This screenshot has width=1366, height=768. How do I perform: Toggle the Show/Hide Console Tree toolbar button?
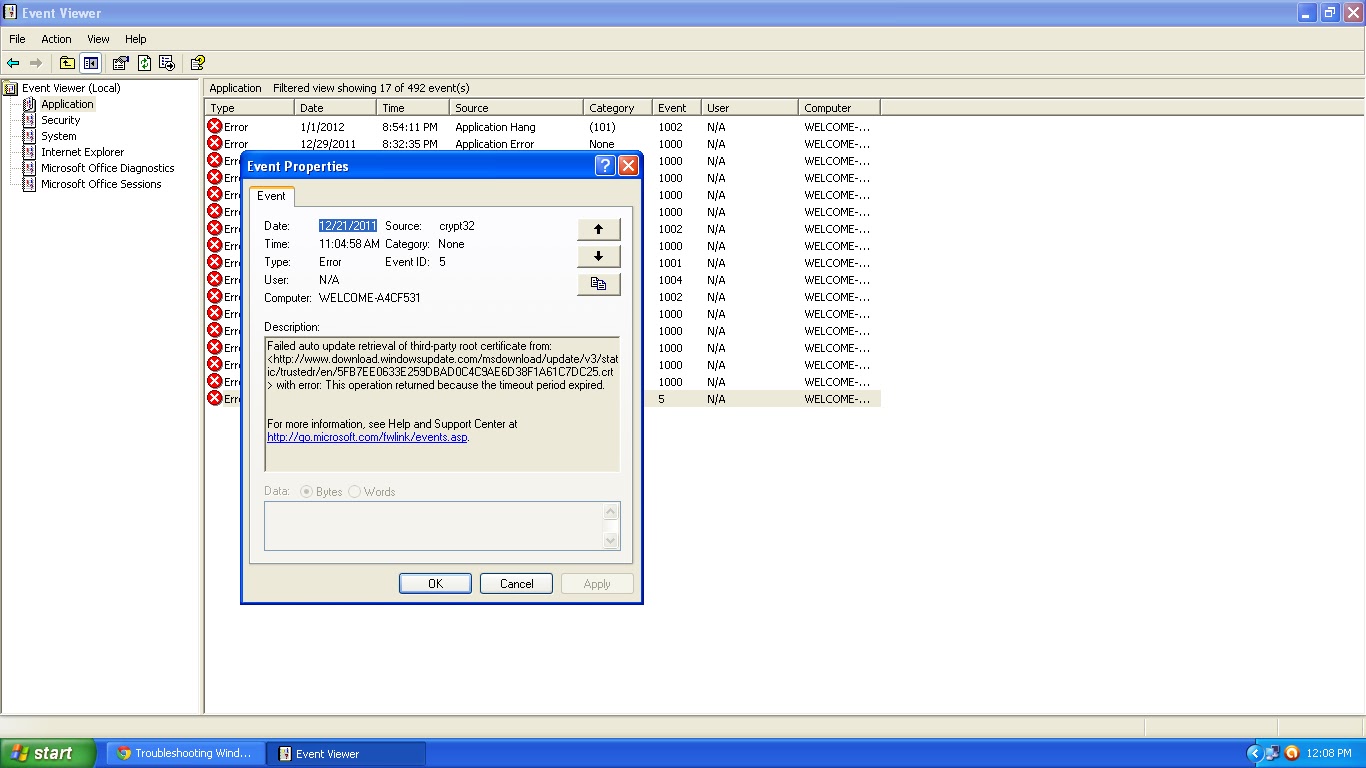(x=91, y=63)
